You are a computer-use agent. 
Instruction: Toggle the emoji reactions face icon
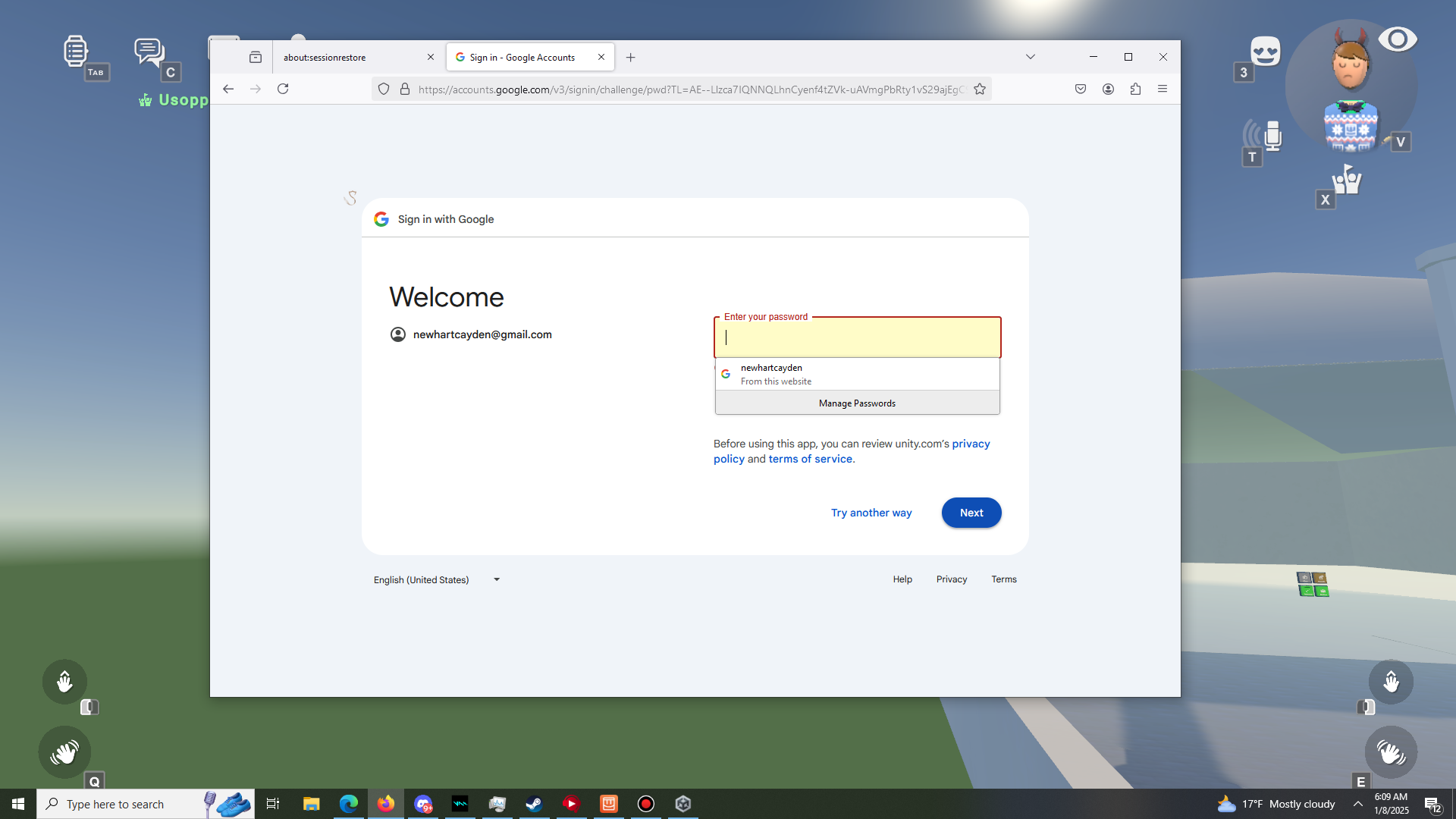[x=1265, y=52]
